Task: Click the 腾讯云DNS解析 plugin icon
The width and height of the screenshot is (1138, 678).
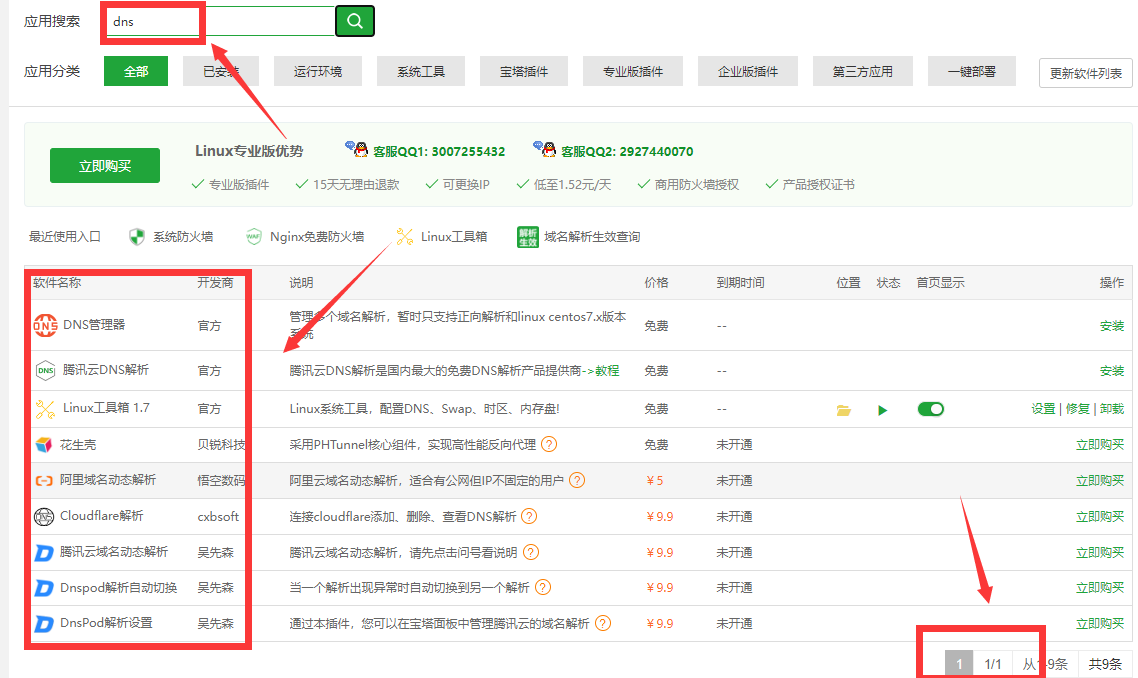Action: coord(45,370)
